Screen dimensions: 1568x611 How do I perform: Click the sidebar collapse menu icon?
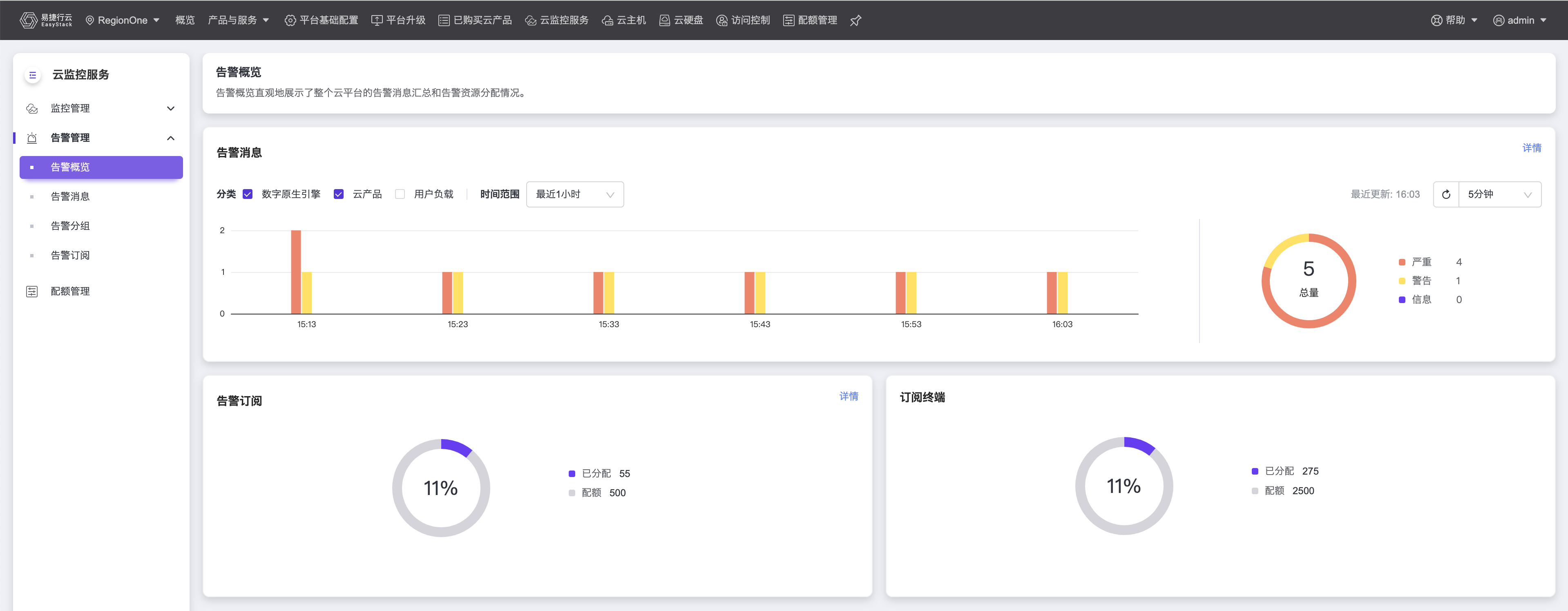[33, 75]
